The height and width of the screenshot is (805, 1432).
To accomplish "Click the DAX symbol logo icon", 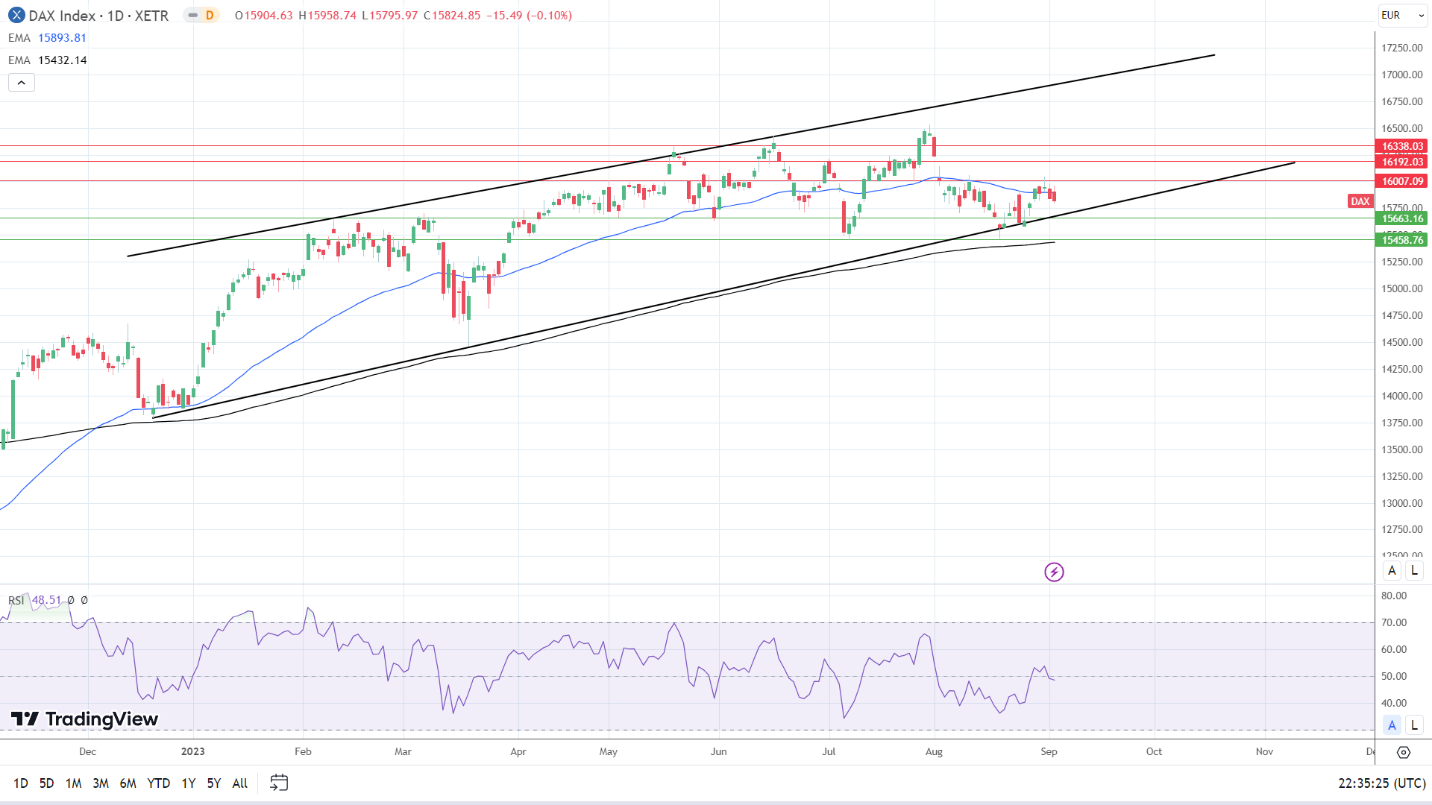I will pyautogui.click(x=16, y=15).
